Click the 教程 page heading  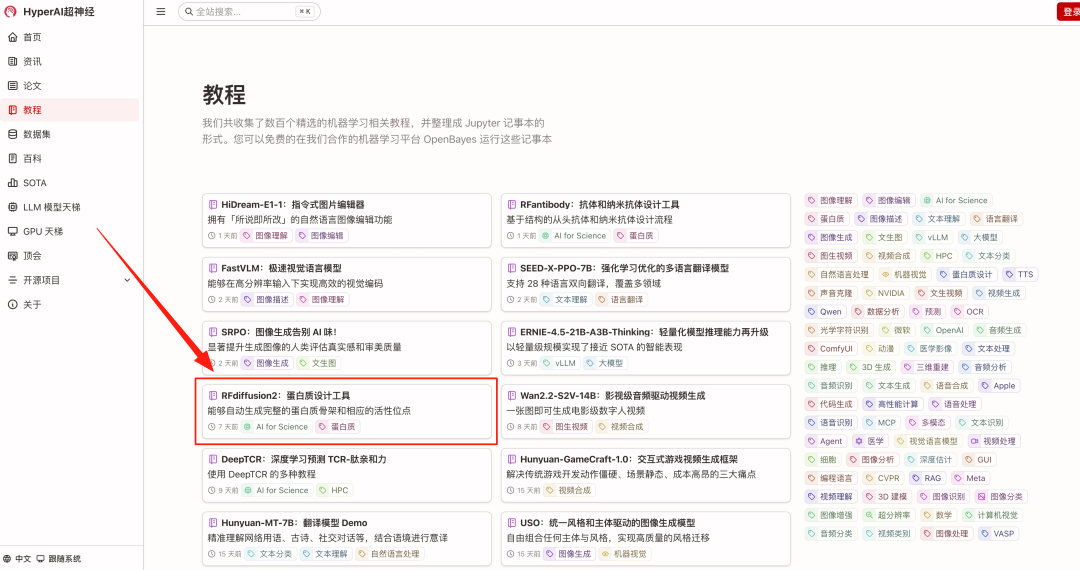click(224, 95)
